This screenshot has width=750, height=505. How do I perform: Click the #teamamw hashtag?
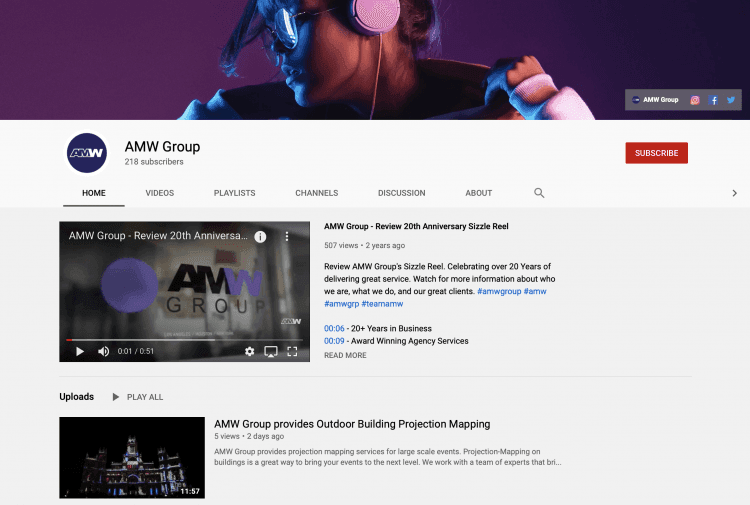point(382,304)
